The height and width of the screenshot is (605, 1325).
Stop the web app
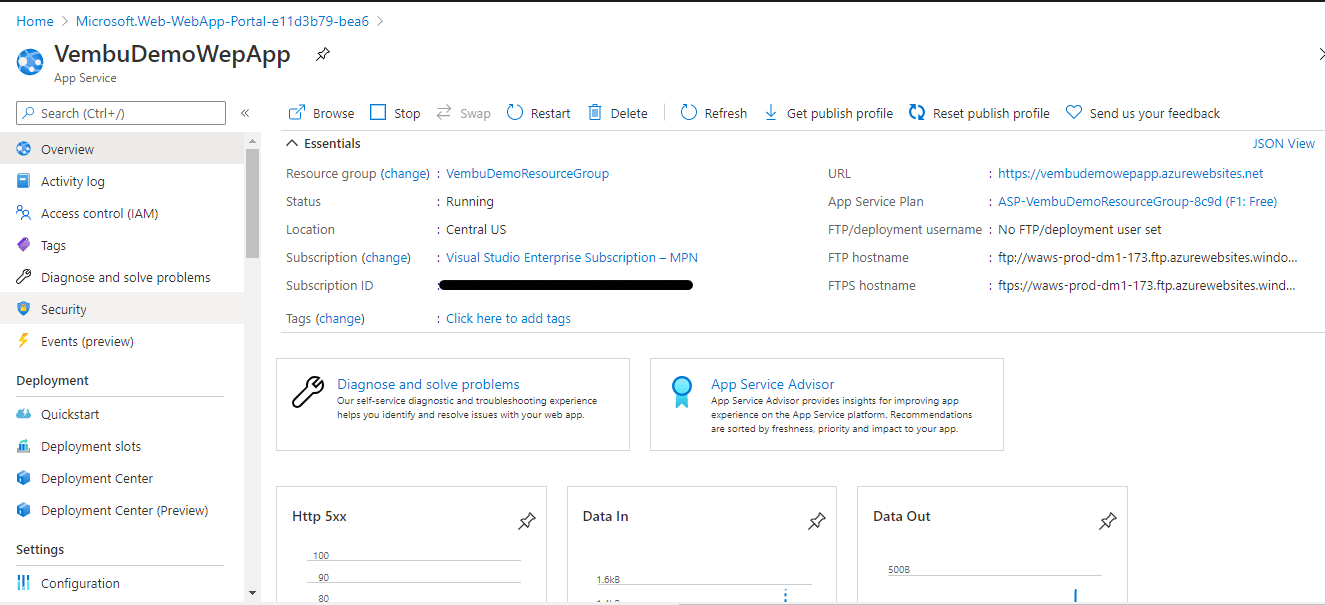[395, 113]
